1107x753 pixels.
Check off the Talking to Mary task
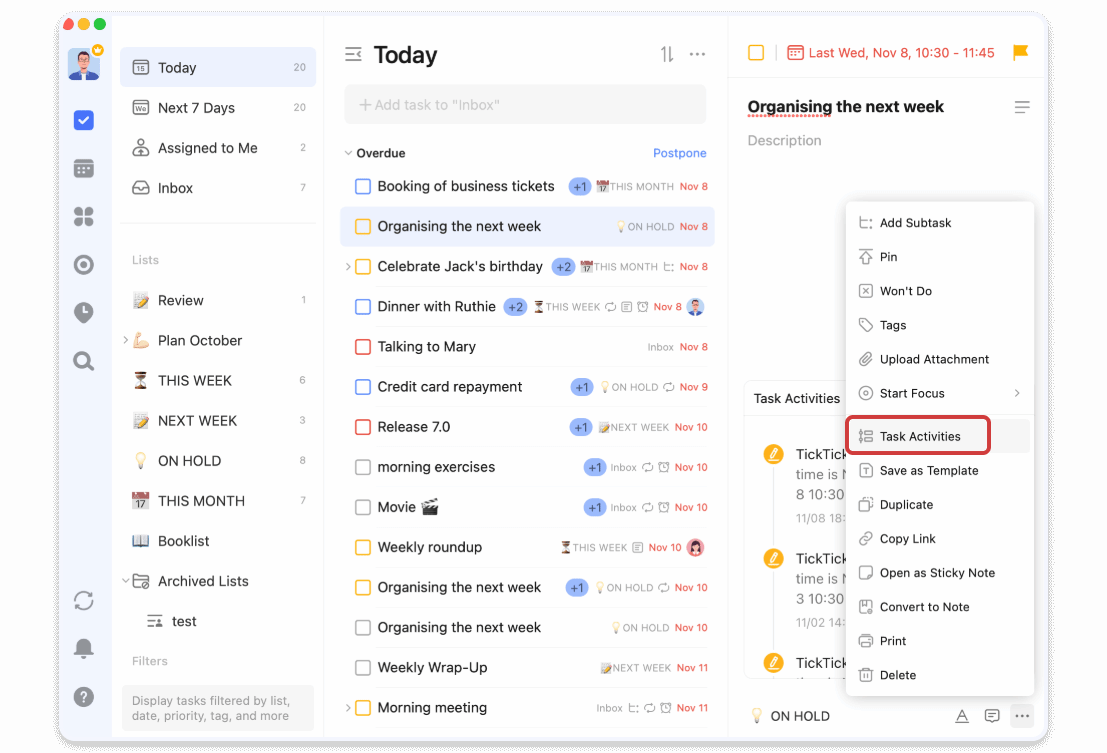coord(363,347)
